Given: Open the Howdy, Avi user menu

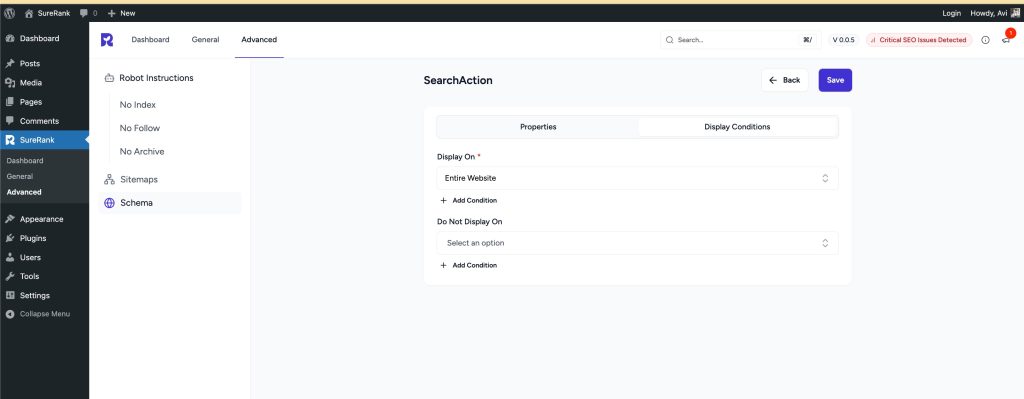Looking at the screenshot, I should coord(995,13).
